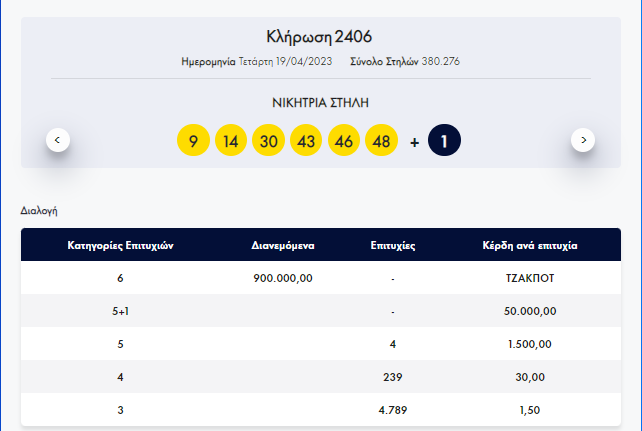Click the Διανεμόμενα column header
This screenshot has width=642, height=431.
coord(284,245)
